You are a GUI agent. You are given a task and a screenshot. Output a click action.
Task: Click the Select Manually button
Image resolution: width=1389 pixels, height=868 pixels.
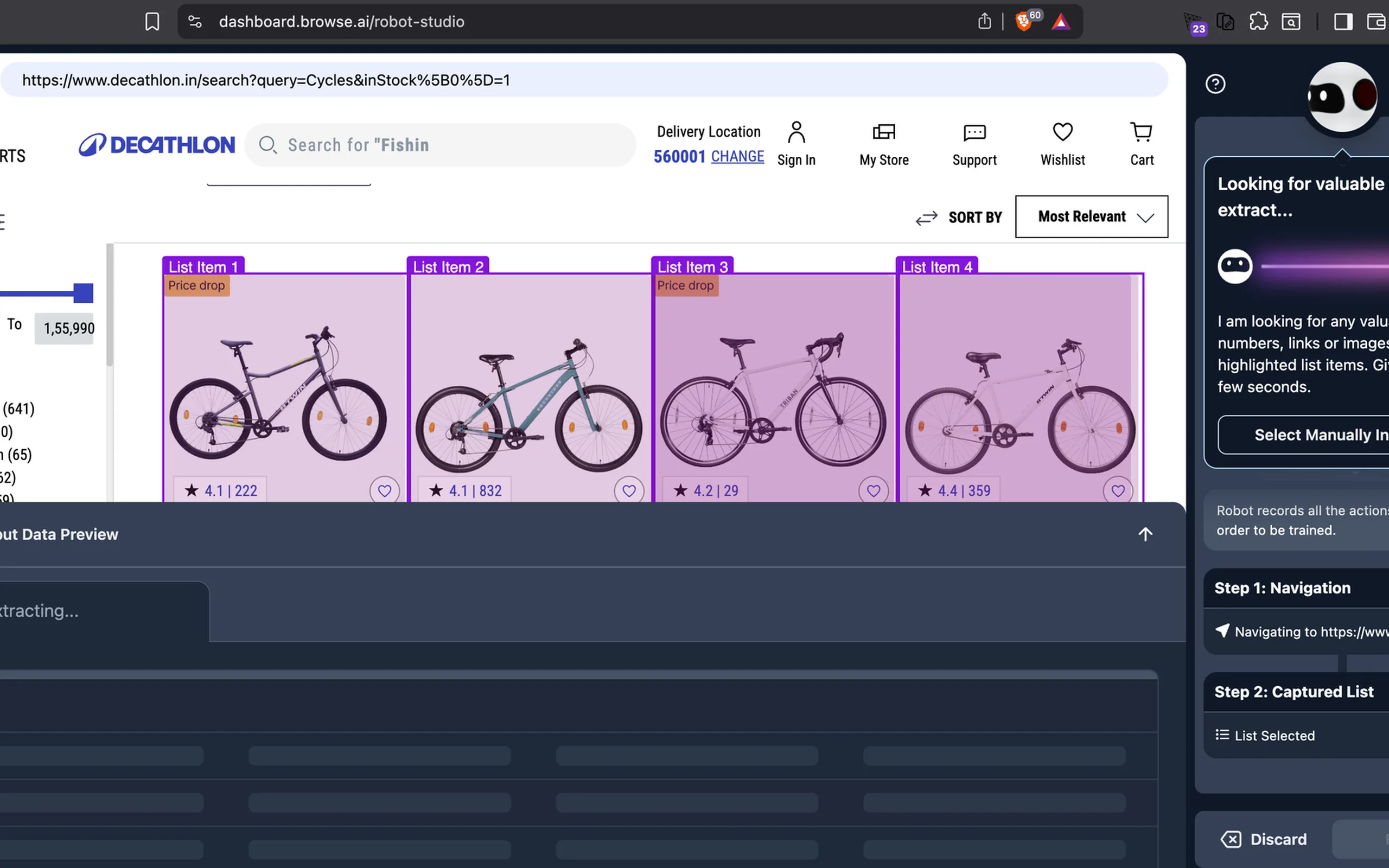[1303, 435]
